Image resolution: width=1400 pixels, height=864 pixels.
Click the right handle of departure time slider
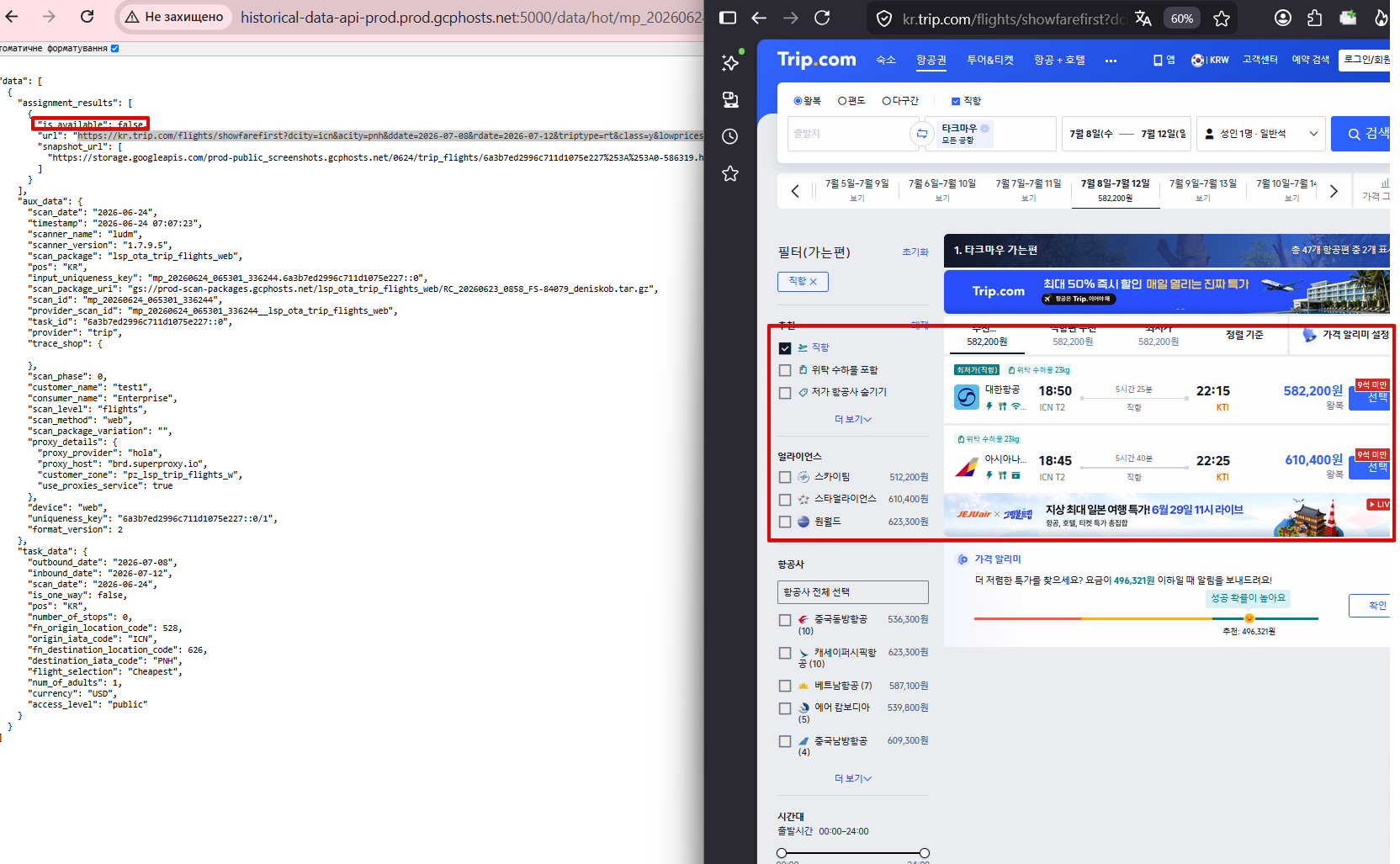pyautogui.click(x=925, y=853)
